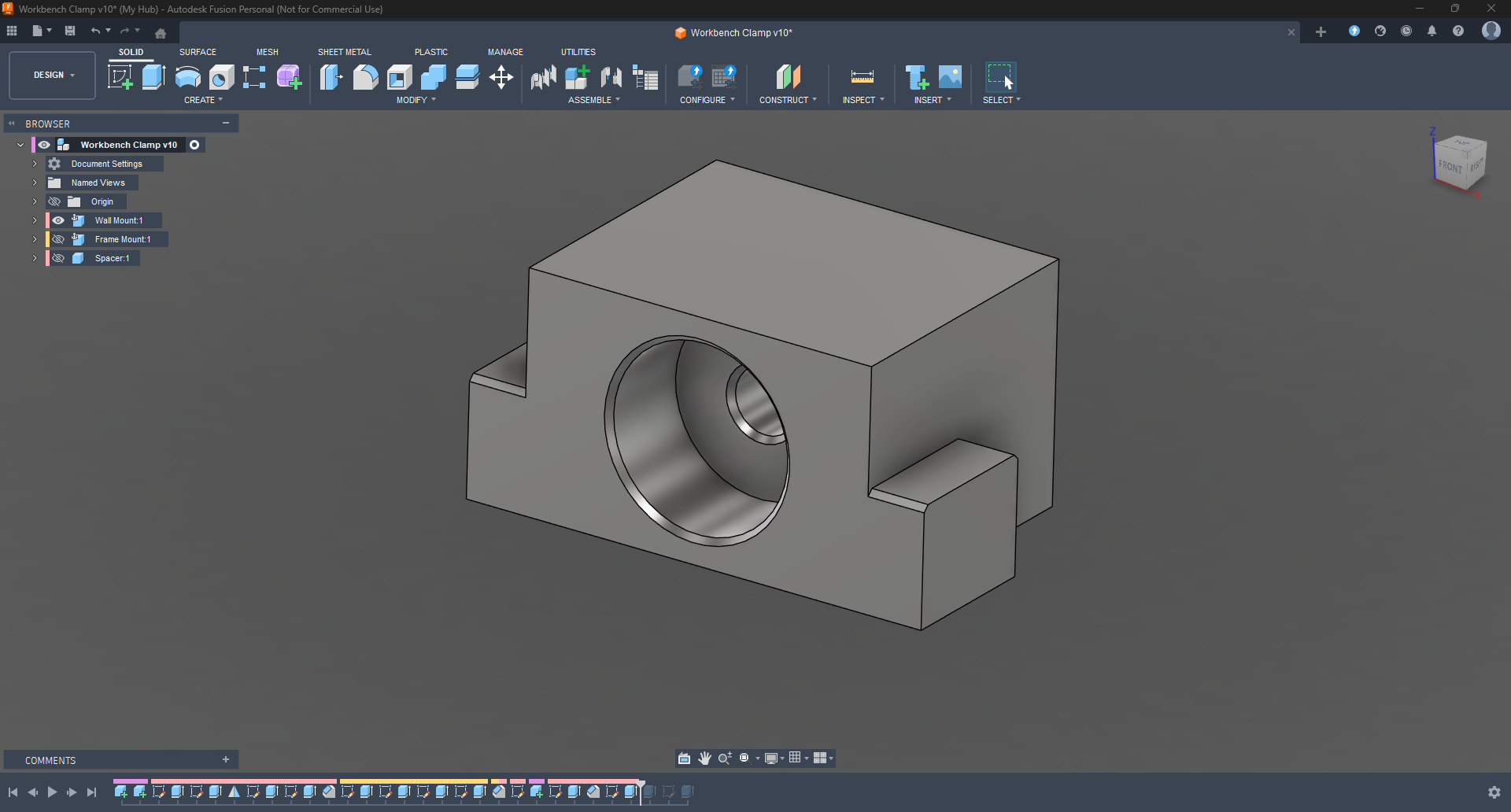
Task: Open the CONSTRUCT dropdown menu
Action: pyautogui.click(x=788, y=100)
